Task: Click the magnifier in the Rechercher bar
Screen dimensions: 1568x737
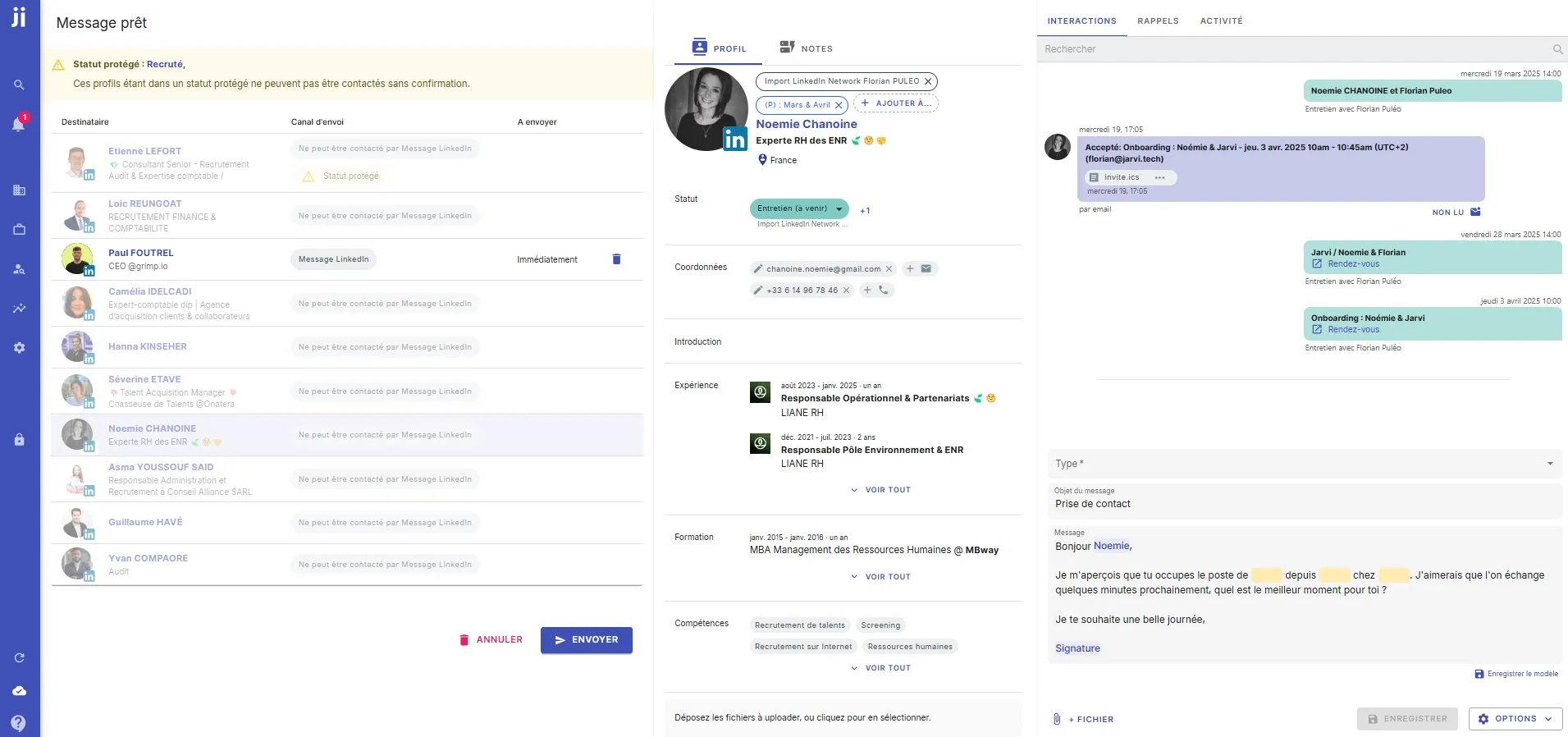Action: tap(1557, 49)
